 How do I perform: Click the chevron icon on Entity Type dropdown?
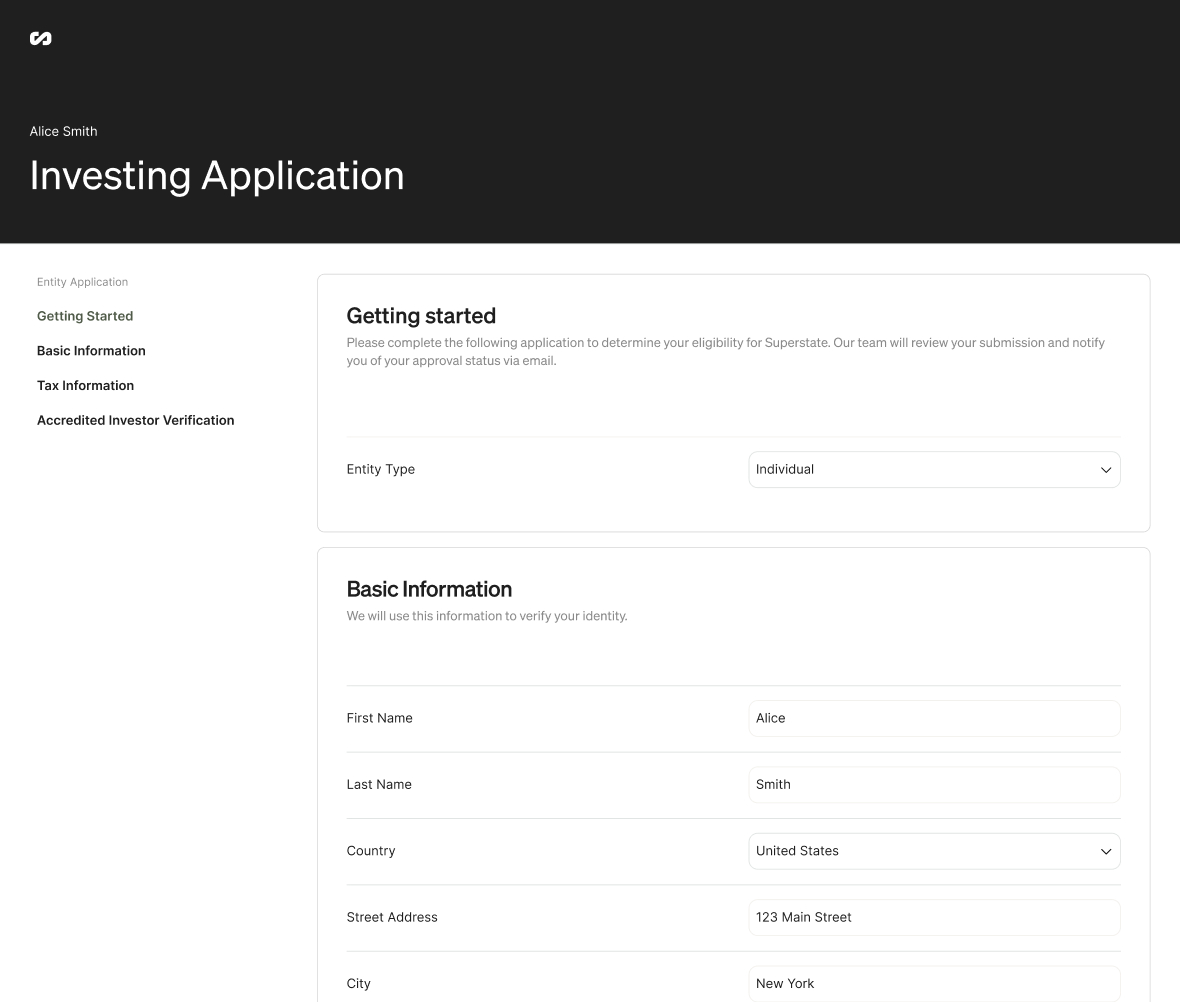[x=1106, y=469]
